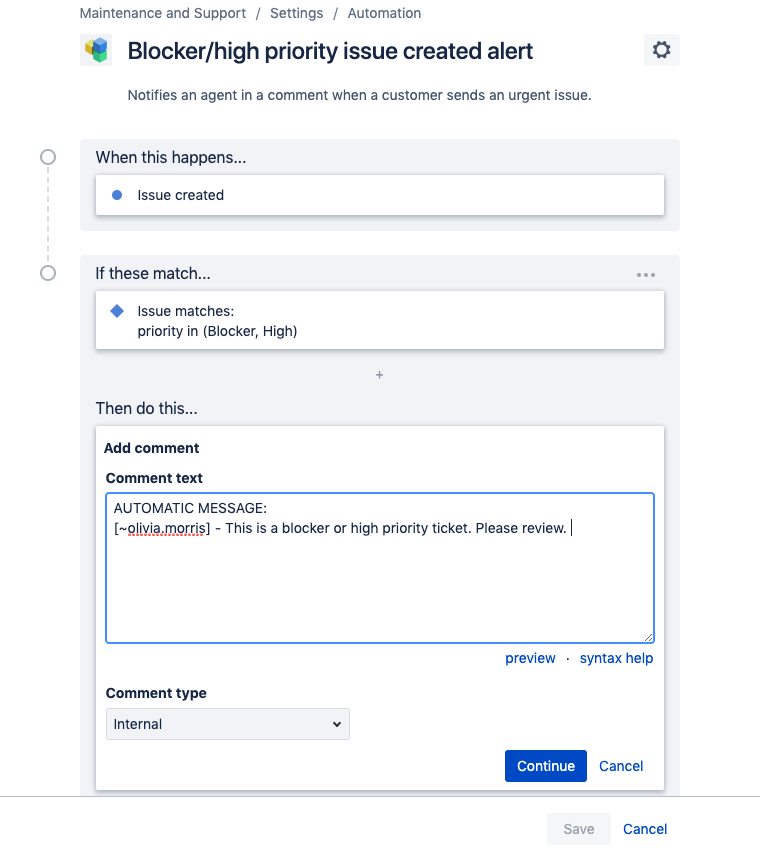This screenshot has width=781, height=858.
Task: Open the syntax help link
Action: point(616,658)
